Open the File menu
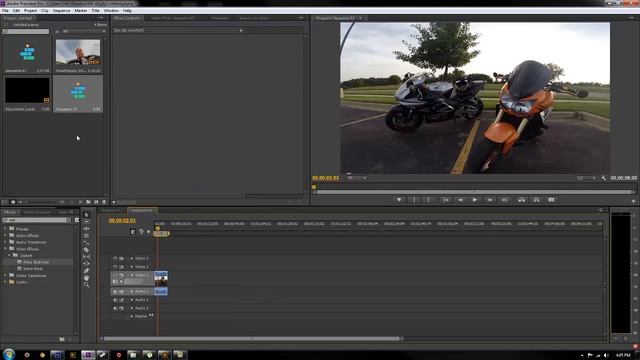The width and height of the screenshot is (640, 360). [x=5, y=11]
